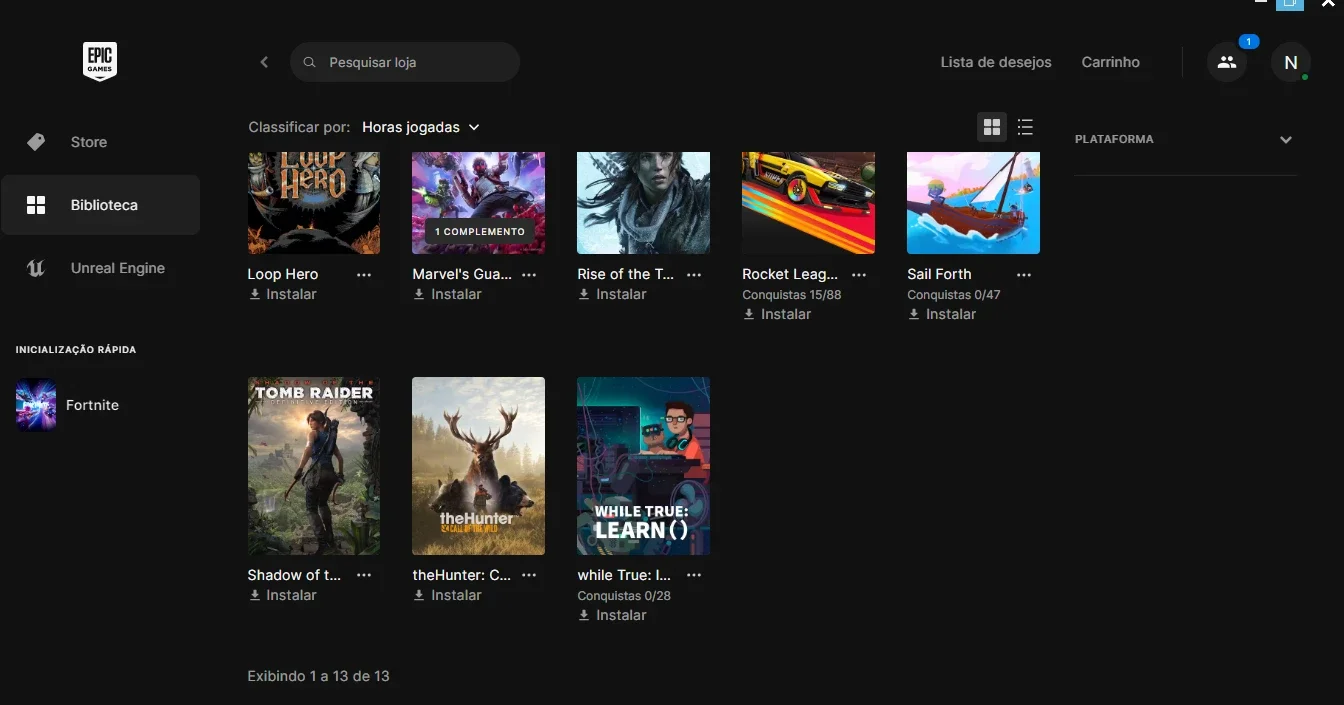Screen dimensions: 1344x705
Task: Open the N account avatar menu
Action: [1291, 62]
